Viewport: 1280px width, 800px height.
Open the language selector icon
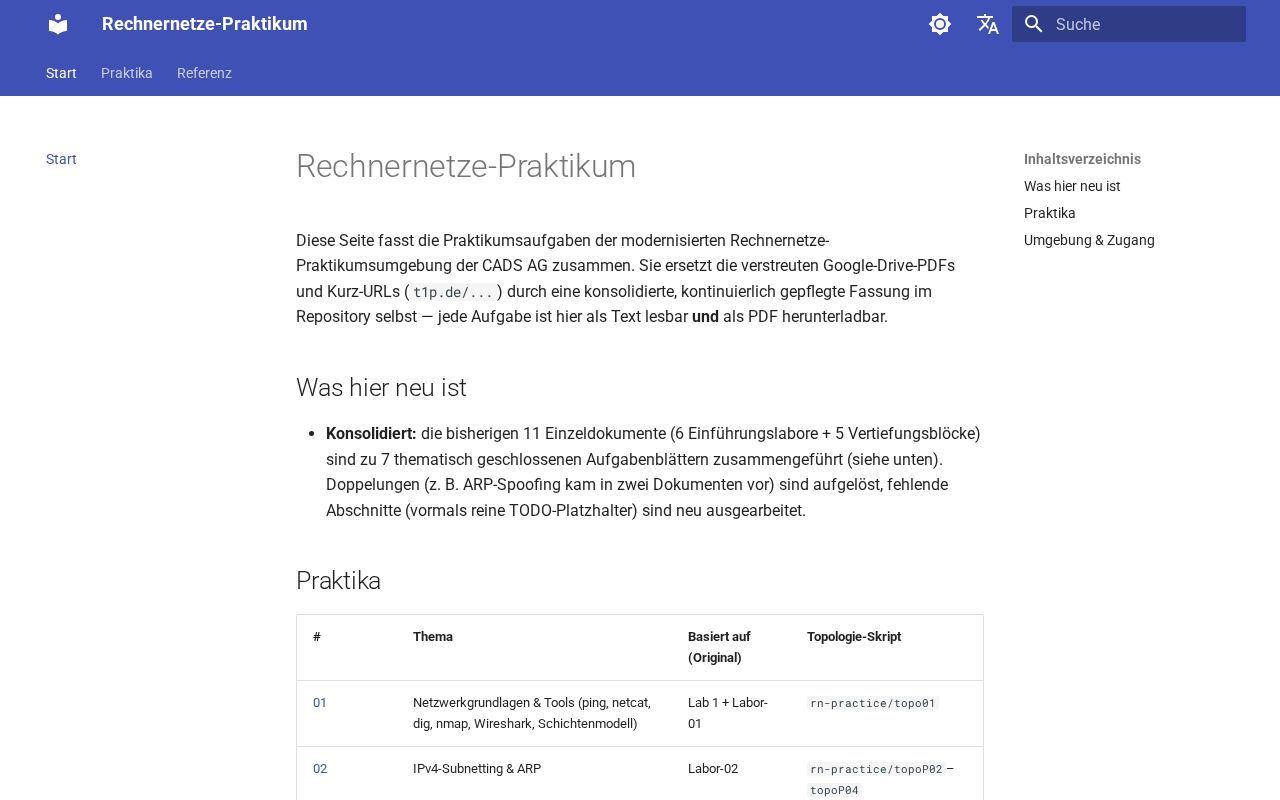click(x=988, y=24)
